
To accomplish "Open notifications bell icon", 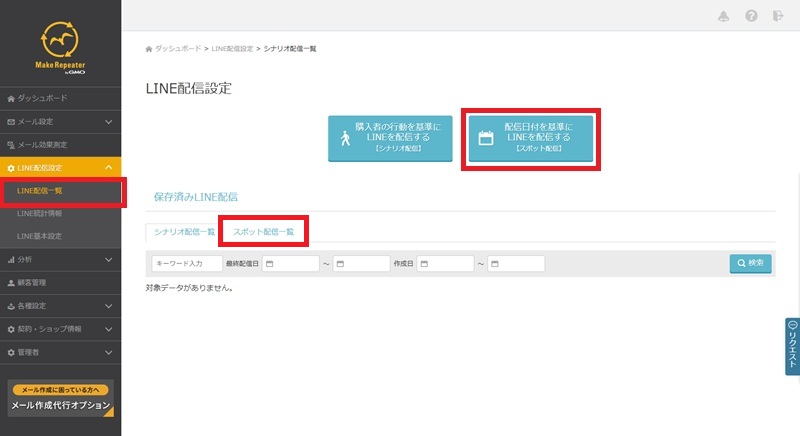I will pyautogui.click(x=723, y=16).
